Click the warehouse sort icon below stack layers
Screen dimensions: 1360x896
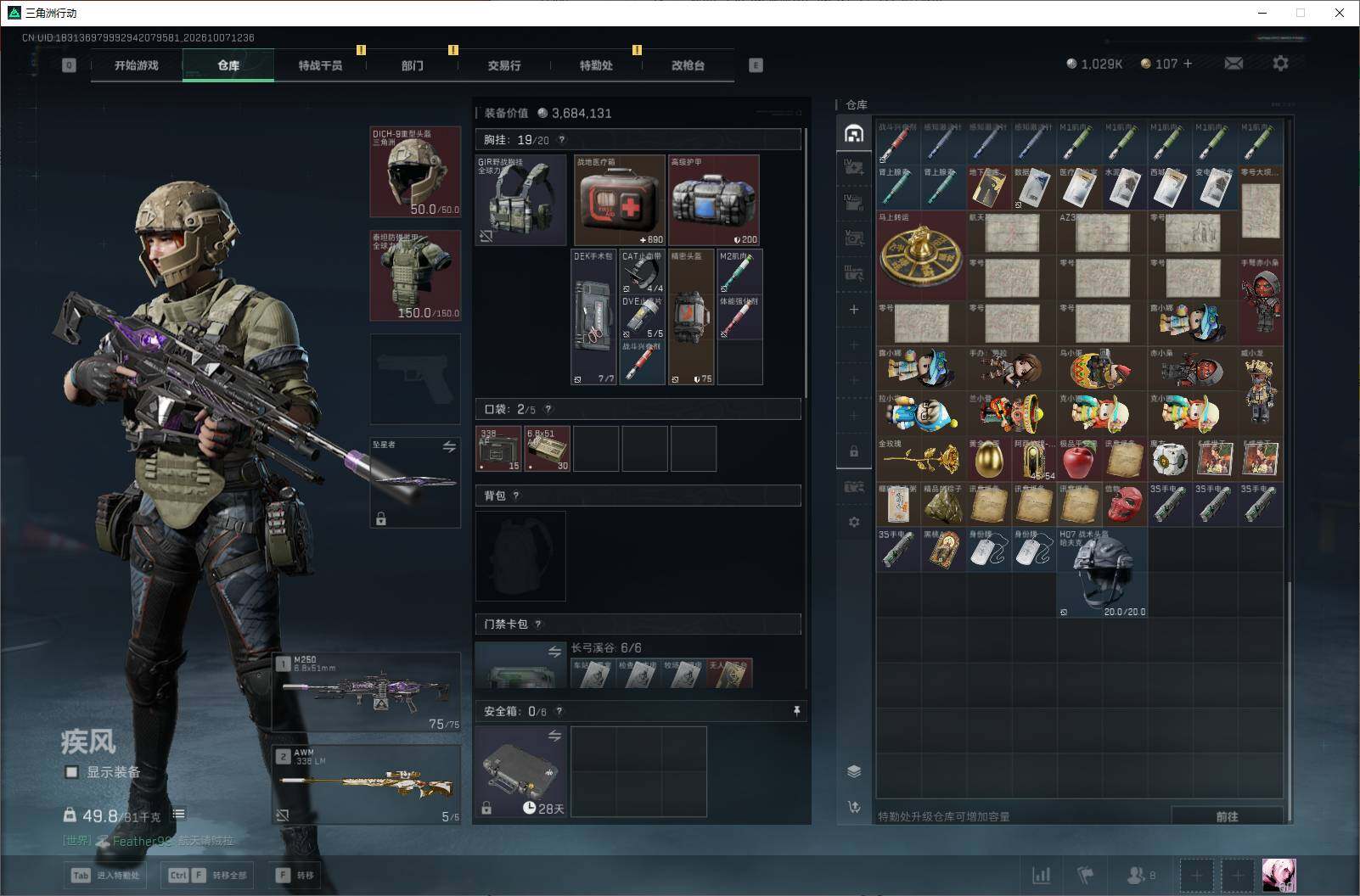point(854,806)
